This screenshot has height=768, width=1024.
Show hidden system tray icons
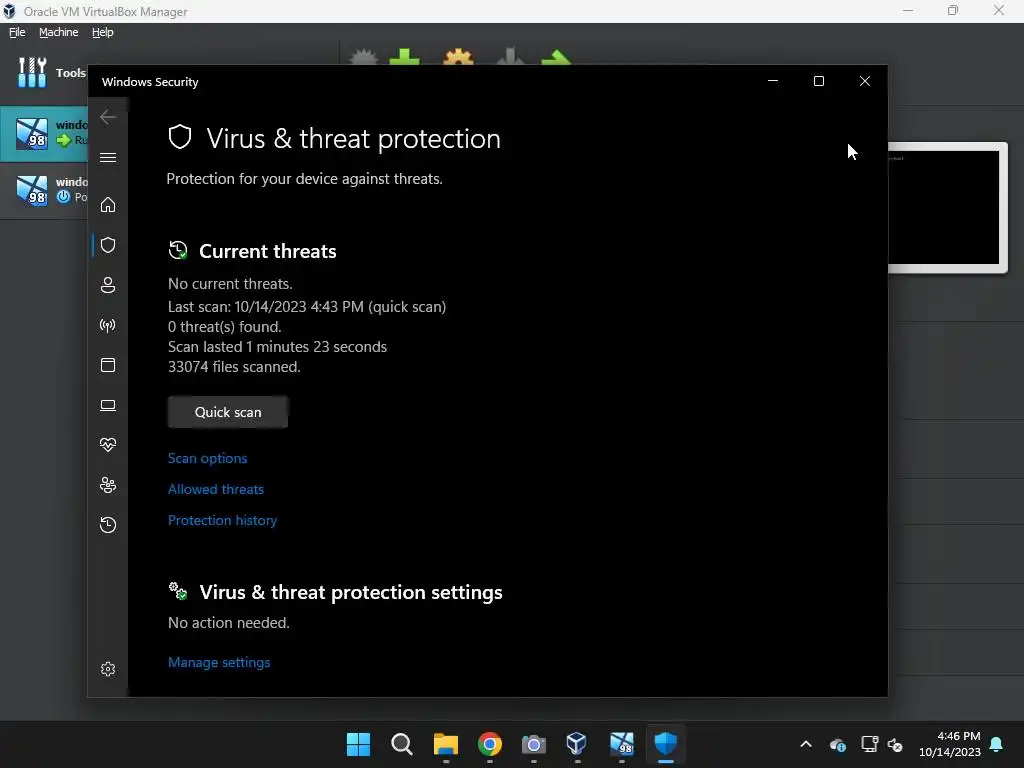806,744
